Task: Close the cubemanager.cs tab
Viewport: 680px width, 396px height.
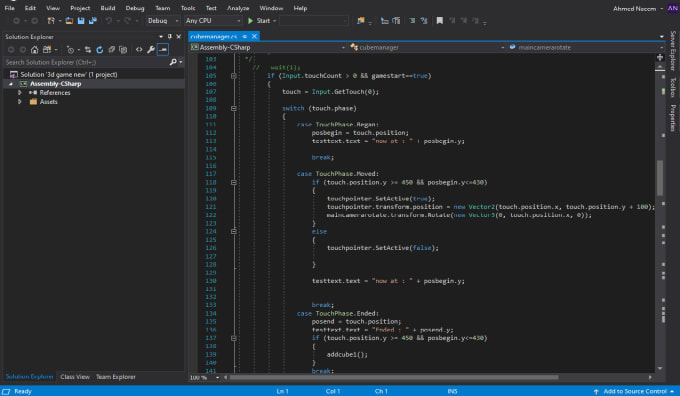Action: [x=255, y=36]
